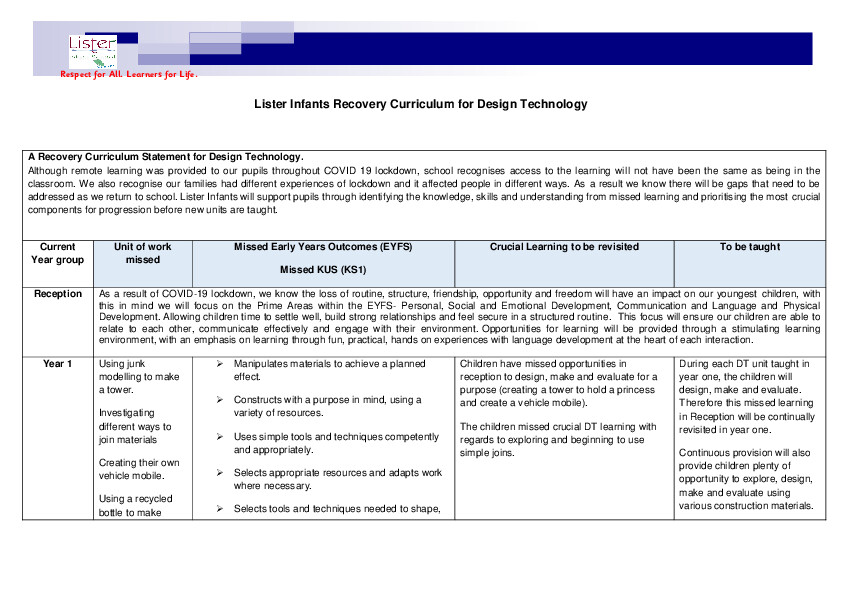
Task: Click the 'Respect for All. Learners for Life.' tagline
Action: (x=129, y=74)
